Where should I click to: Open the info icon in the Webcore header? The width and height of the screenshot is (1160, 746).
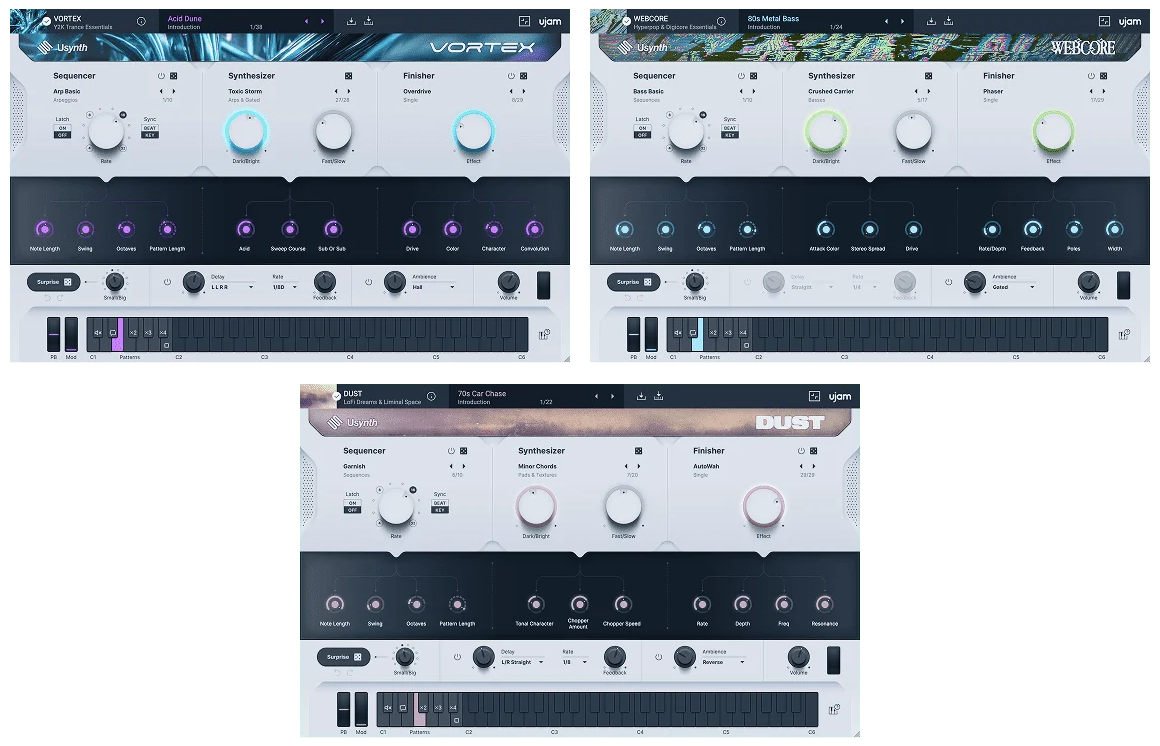[721, 21]
